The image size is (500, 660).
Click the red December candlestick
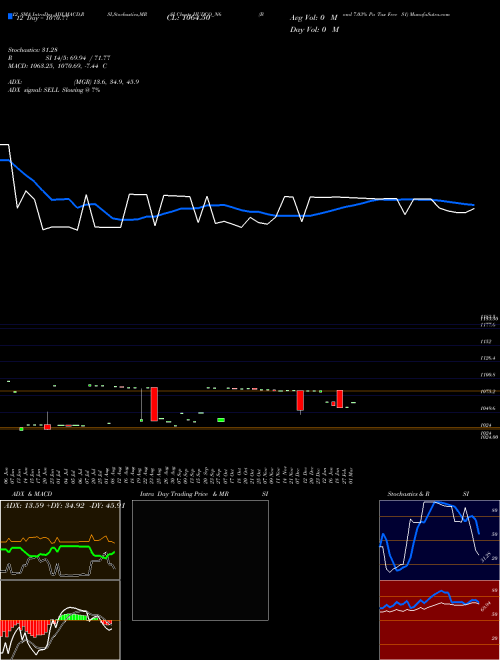pyautogui.click(x=300, y=400)
